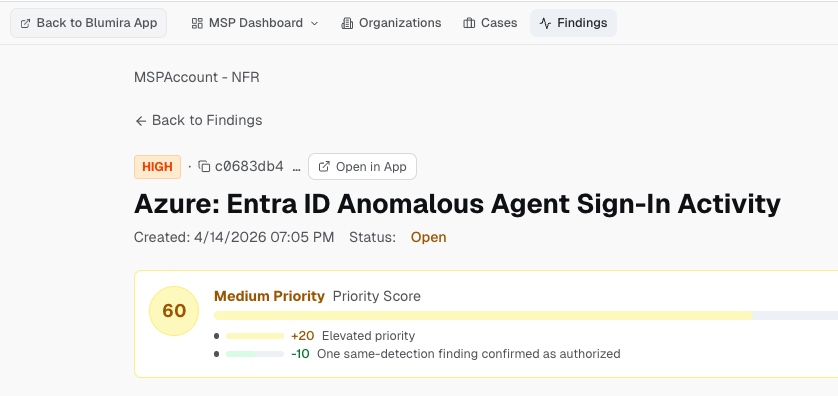Screen dimensions: 838x396
Task: Click the external-link icon on Back to Blumira App
Action: 25,24
